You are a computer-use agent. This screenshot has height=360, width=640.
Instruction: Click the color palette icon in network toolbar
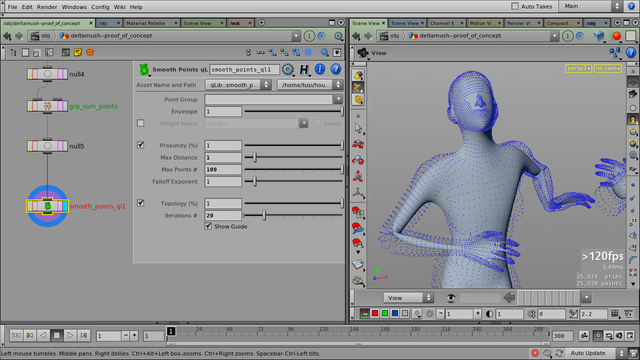coord(49,52)
